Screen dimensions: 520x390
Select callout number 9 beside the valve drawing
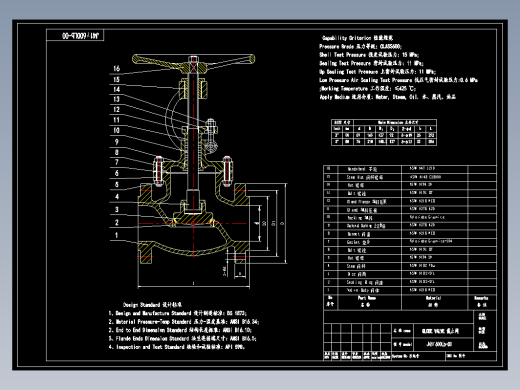[x=117, y=142]
